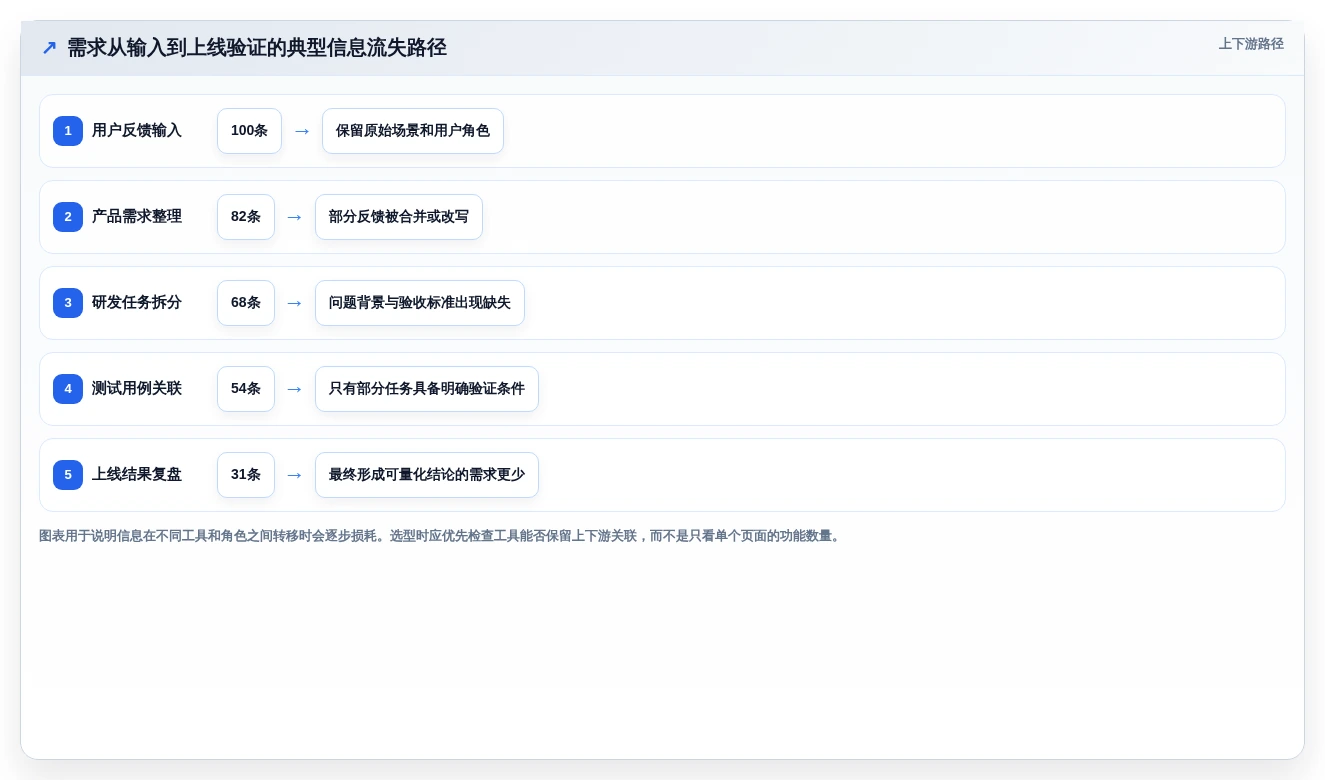This screenshot has height=780, width=1325.
Task: Select the 问题背景与验收标准出现缺失 description box
Action: (x=420, y=303)
